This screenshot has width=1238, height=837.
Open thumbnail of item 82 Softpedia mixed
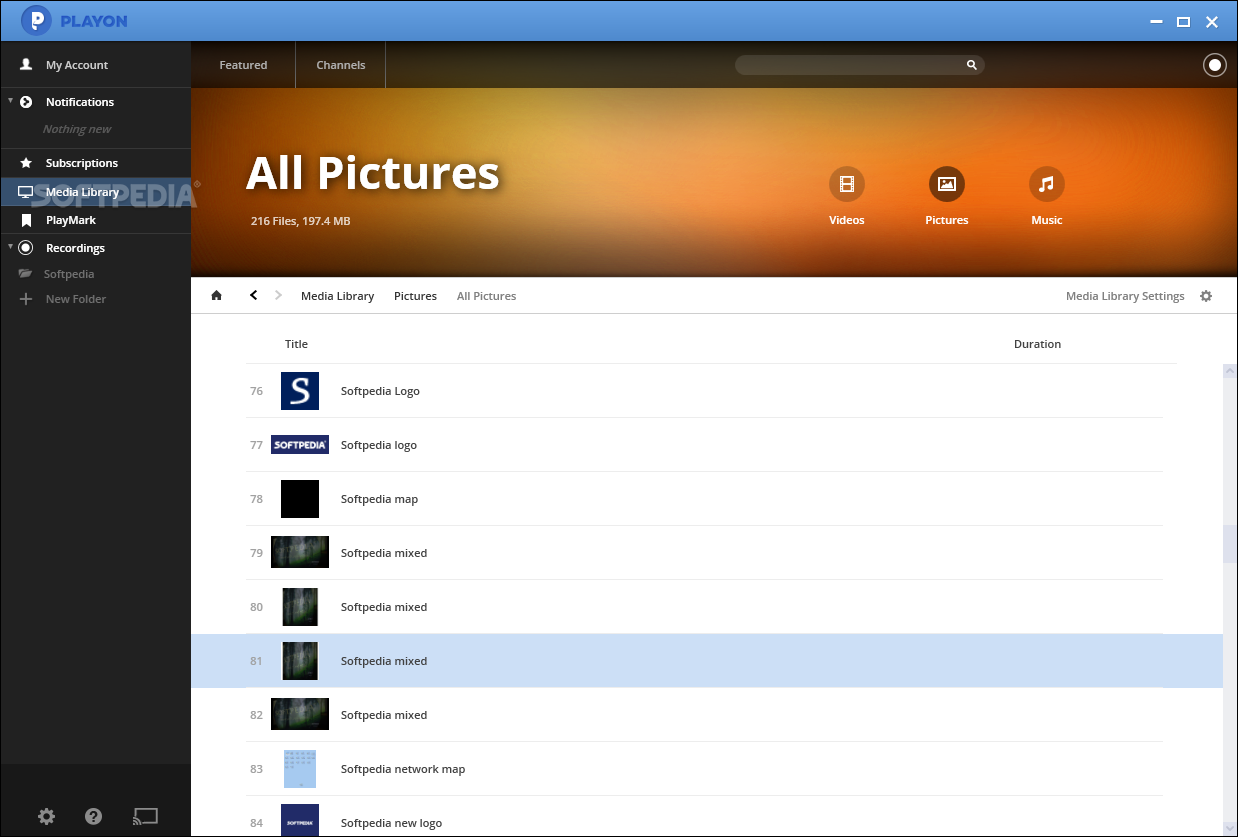tap(300, 714)
